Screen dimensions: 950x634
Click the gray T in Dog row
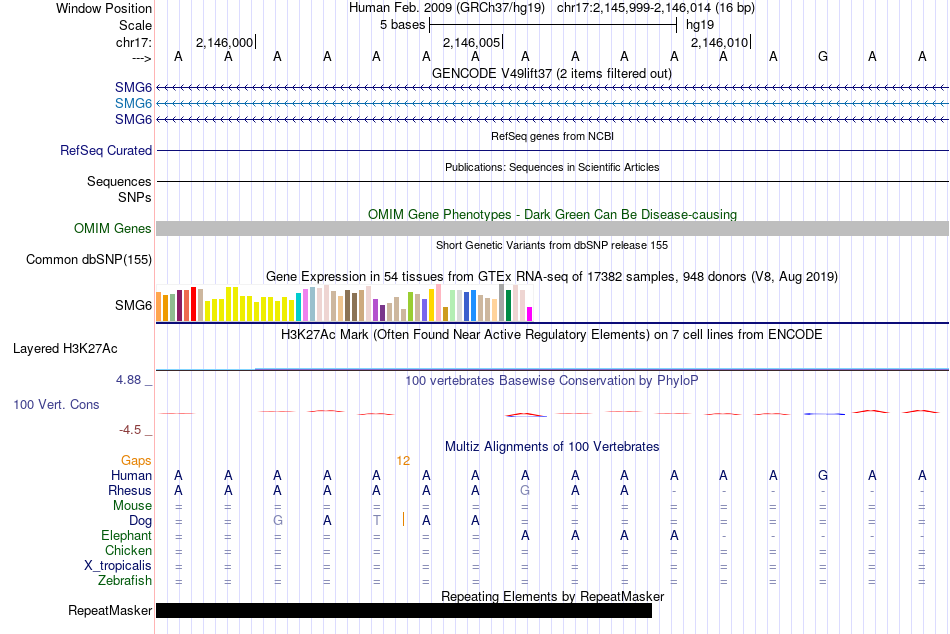point(376,521)
